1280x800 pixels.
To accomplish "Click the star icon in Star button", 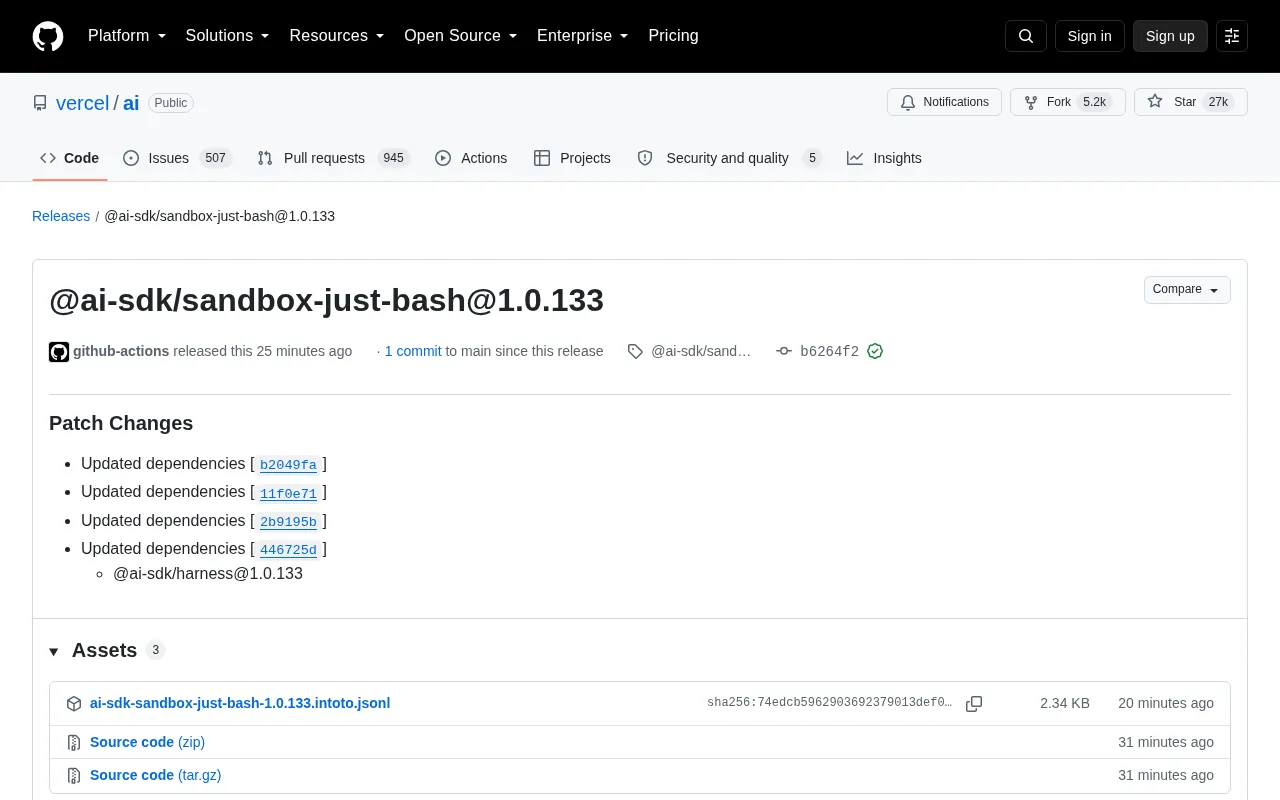I will [1155, 102].
